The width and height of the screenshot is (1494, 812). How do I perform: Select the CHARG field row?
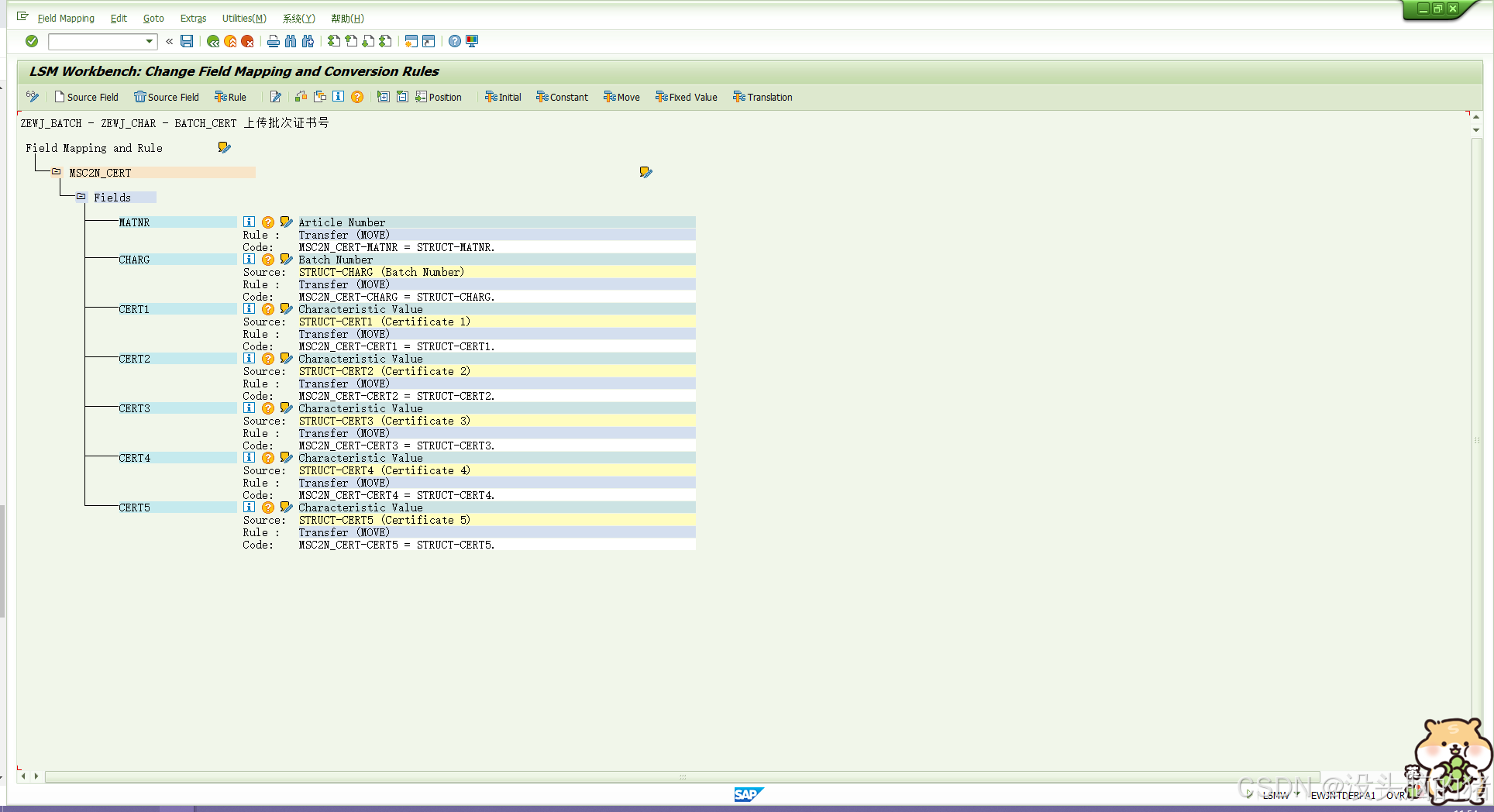point(177,260)
